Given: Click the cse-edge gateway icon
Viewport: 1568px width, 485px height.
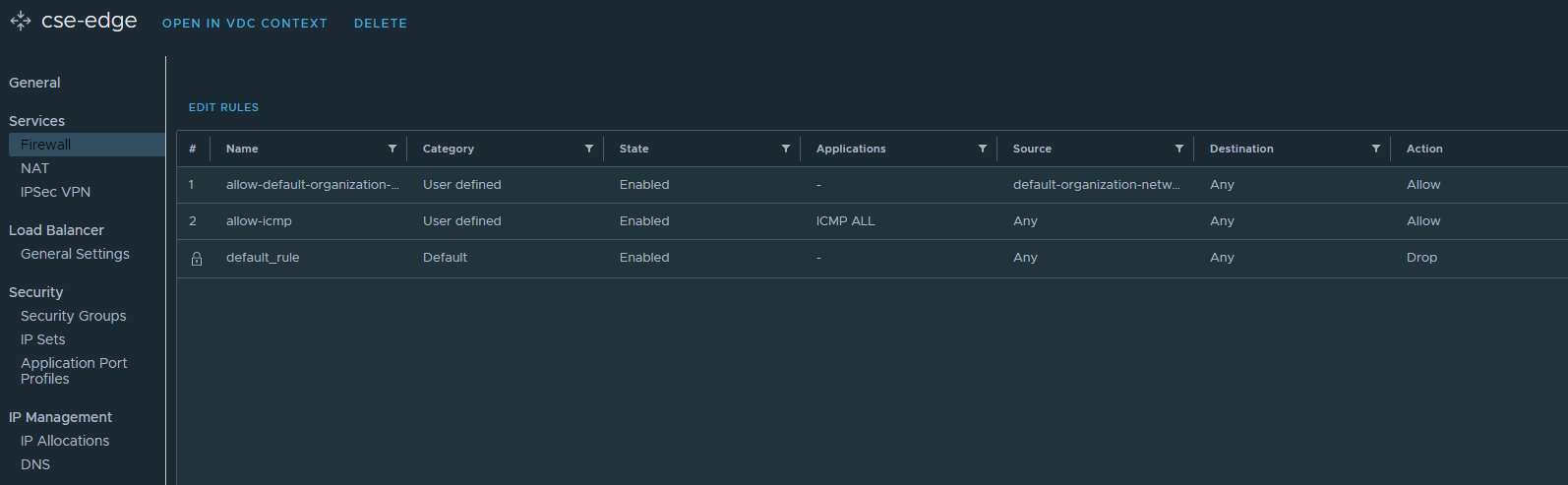Looking at the screenshot, I should 20,21.
